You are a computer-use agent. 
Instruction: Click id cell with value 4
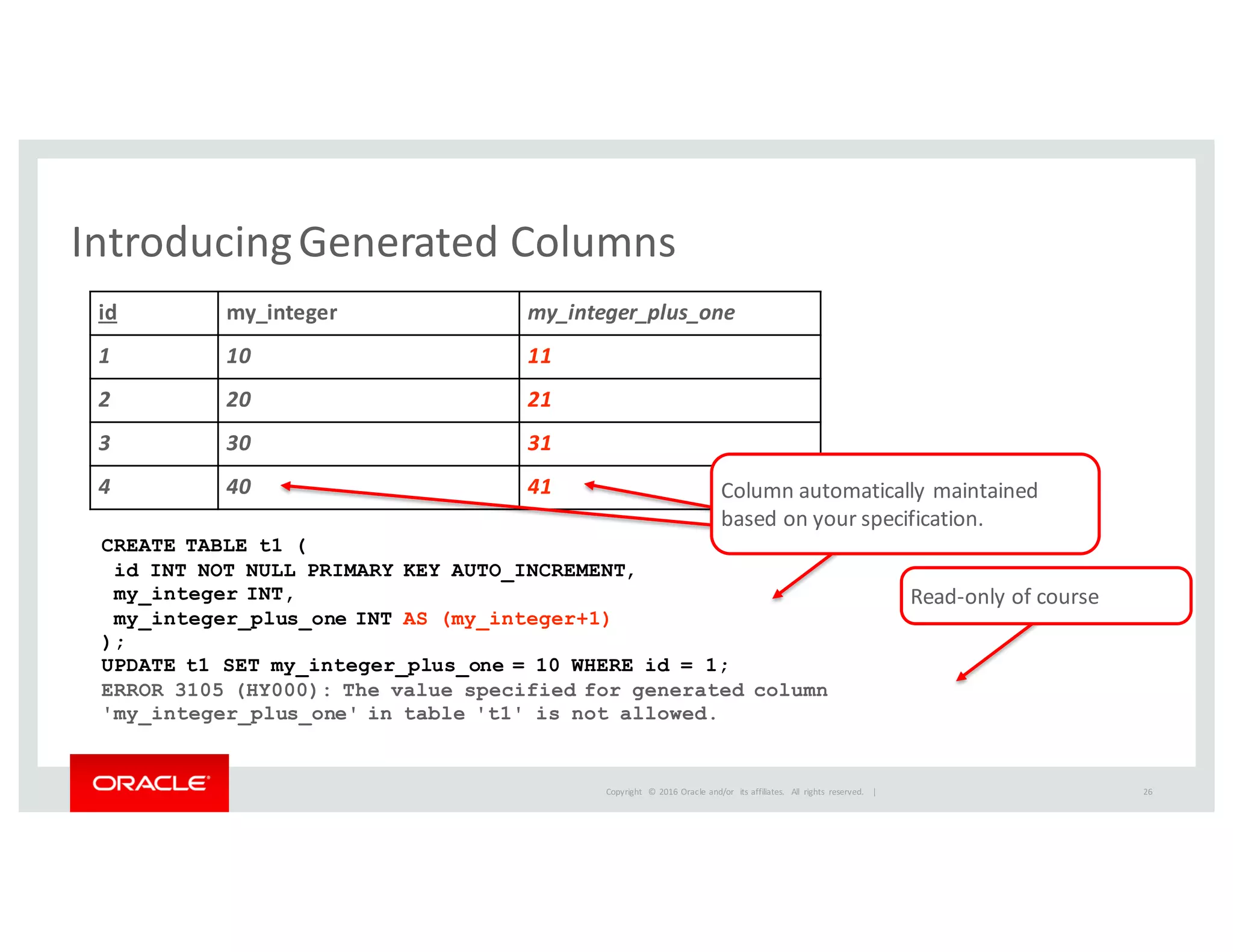click(154, 487)
